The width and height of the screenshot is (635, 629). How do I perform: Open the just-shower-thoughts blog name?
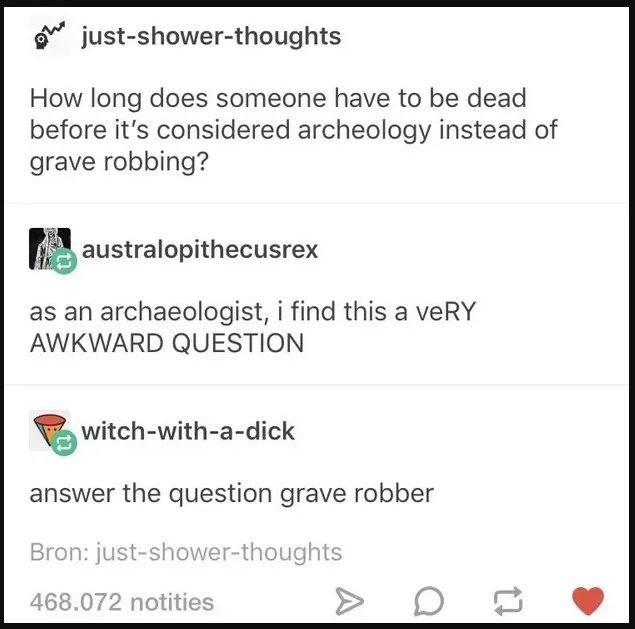211,36
